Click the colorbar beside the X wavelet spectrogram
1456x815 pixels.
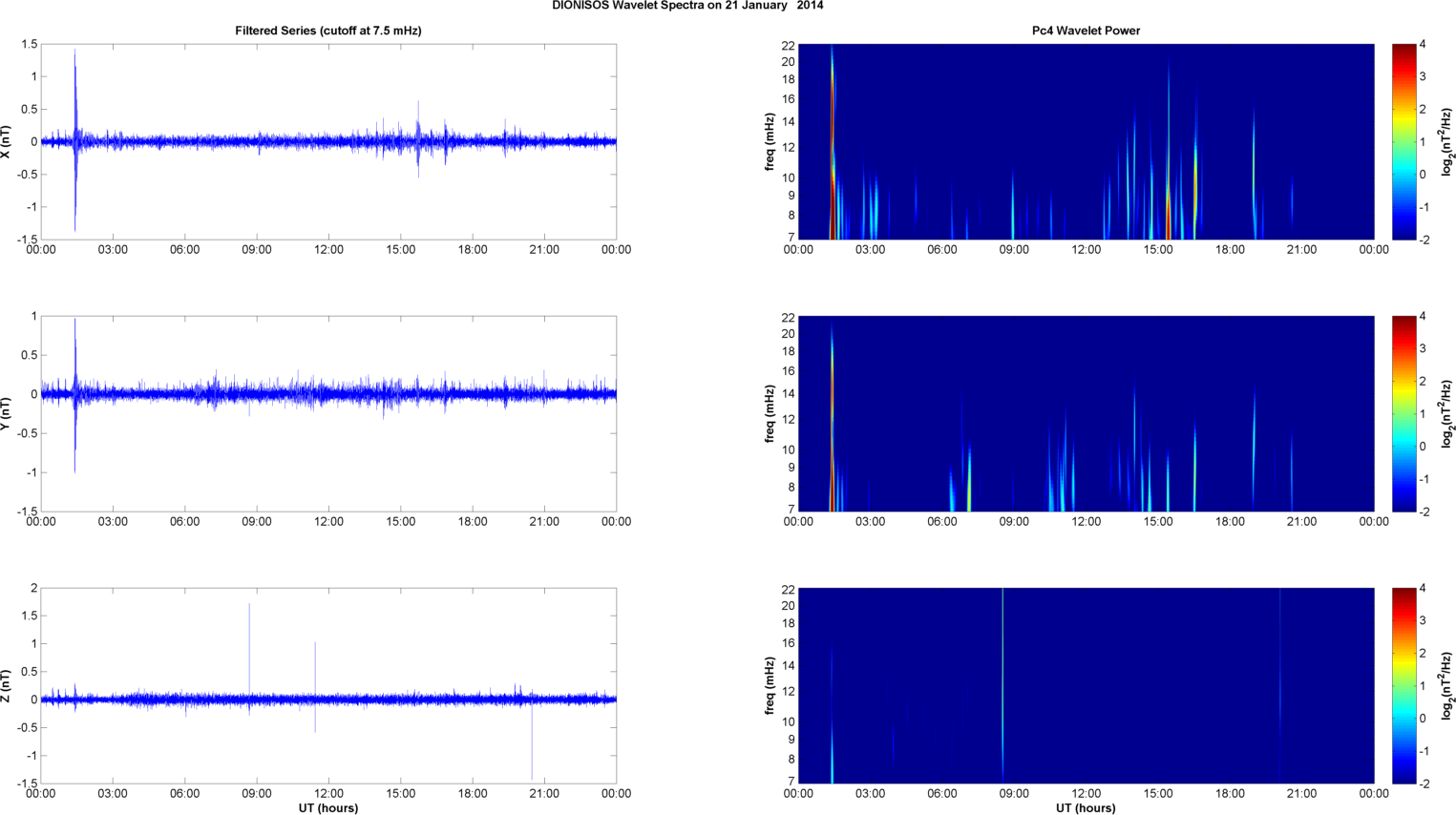[x=1403, y=142]
